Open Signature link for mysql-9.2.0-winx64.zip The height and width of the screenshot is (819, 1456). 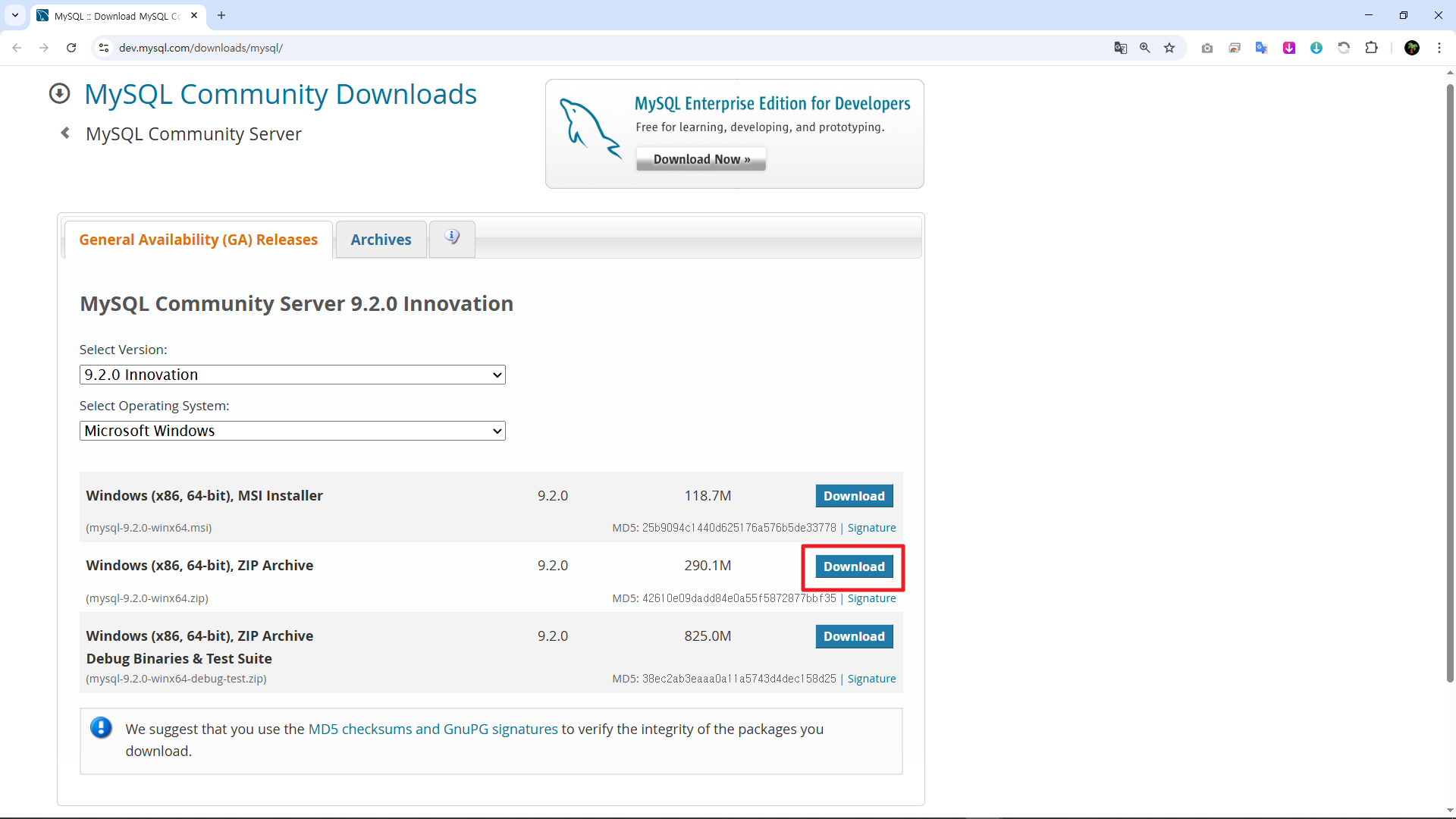(x=871, y=598)
